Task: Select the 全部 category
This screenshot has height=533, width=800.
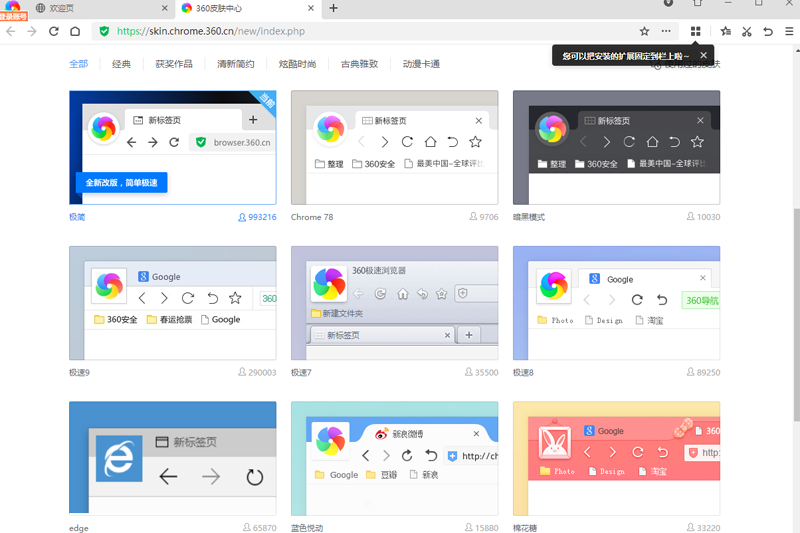Action: click(79, 64)
